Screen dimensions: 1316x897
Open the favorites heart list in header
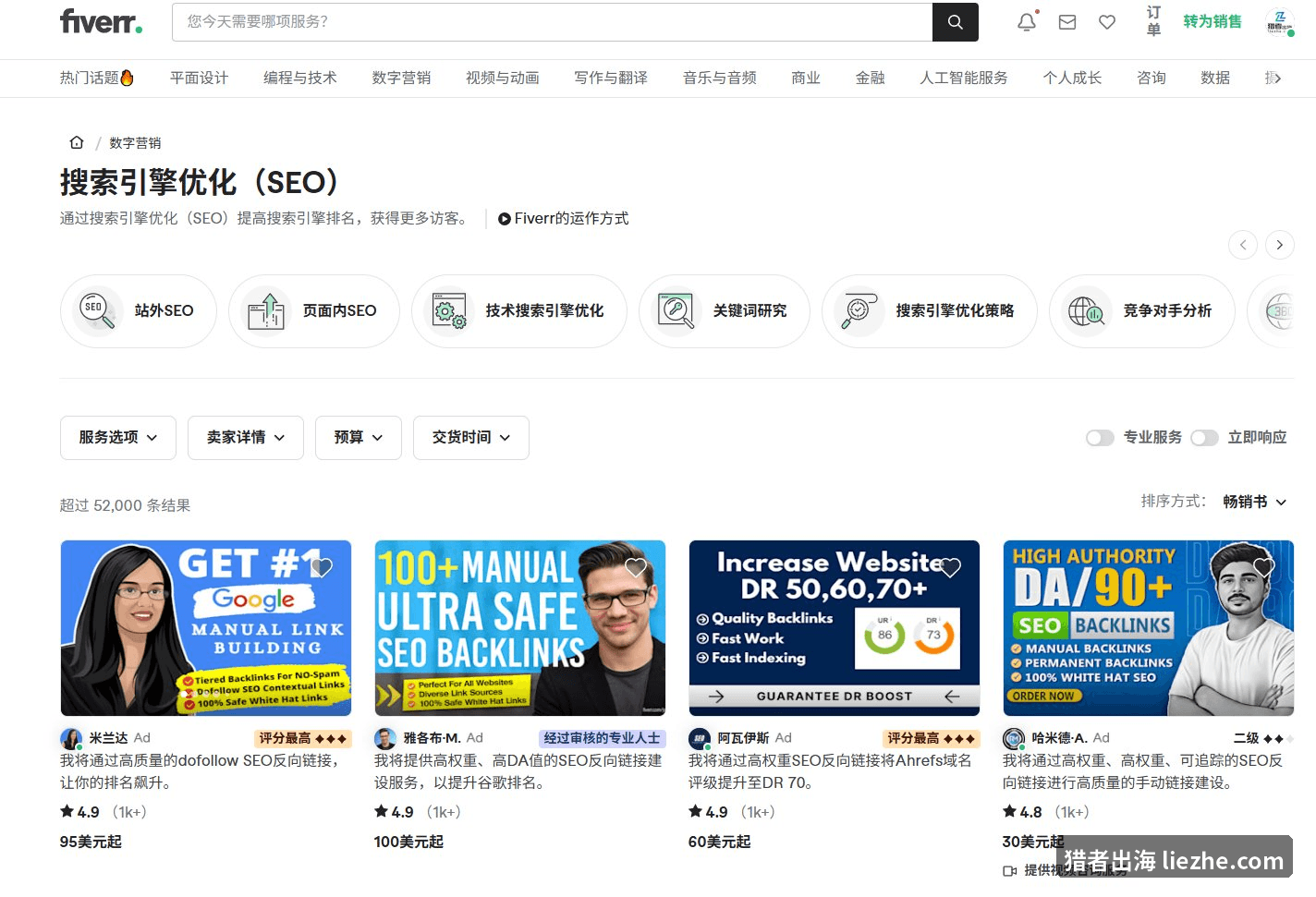click(1107, 22)
